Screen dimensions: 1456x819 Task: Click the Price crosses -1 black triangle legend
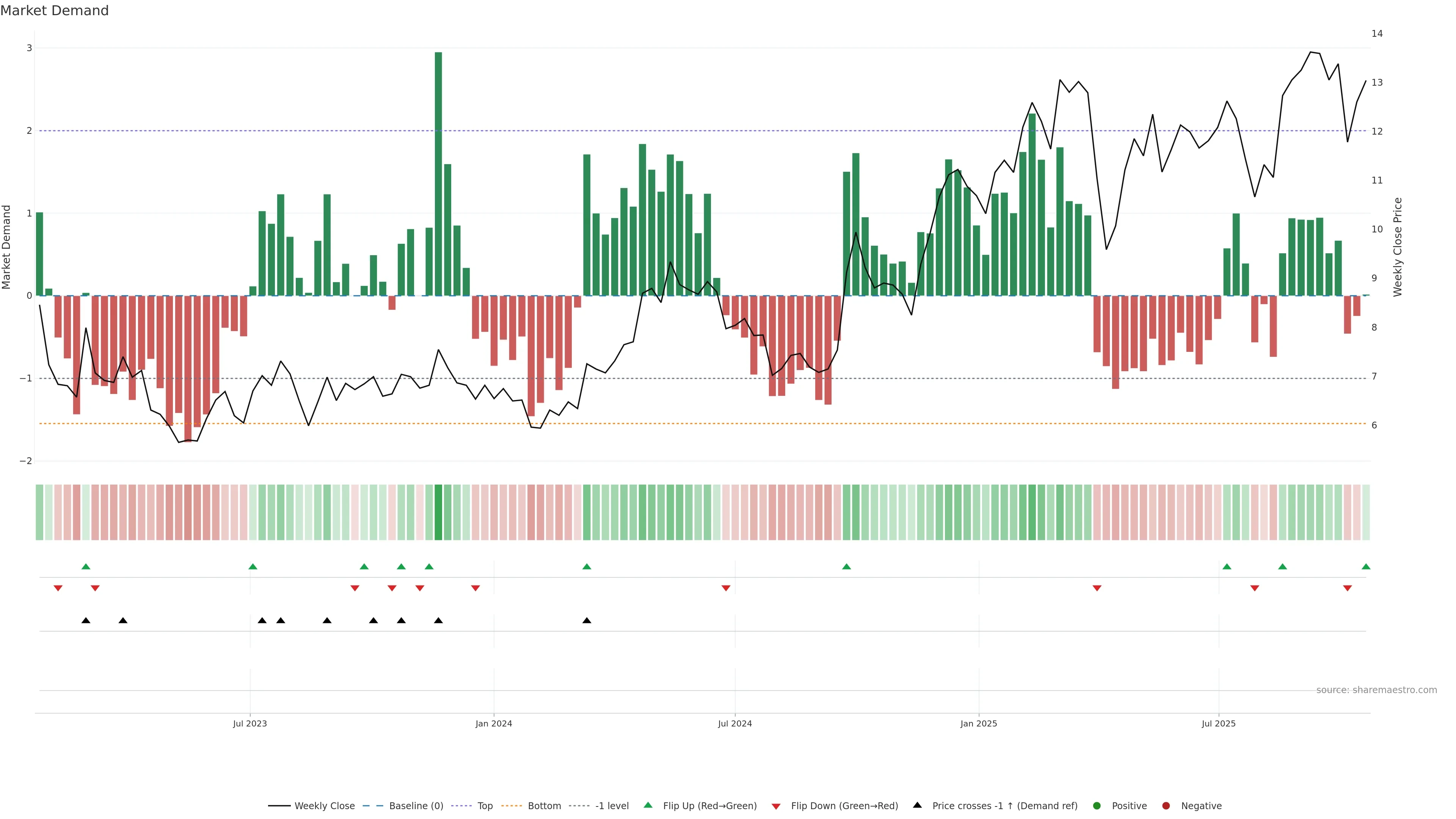pyautogui.click(x=917, y=805)
